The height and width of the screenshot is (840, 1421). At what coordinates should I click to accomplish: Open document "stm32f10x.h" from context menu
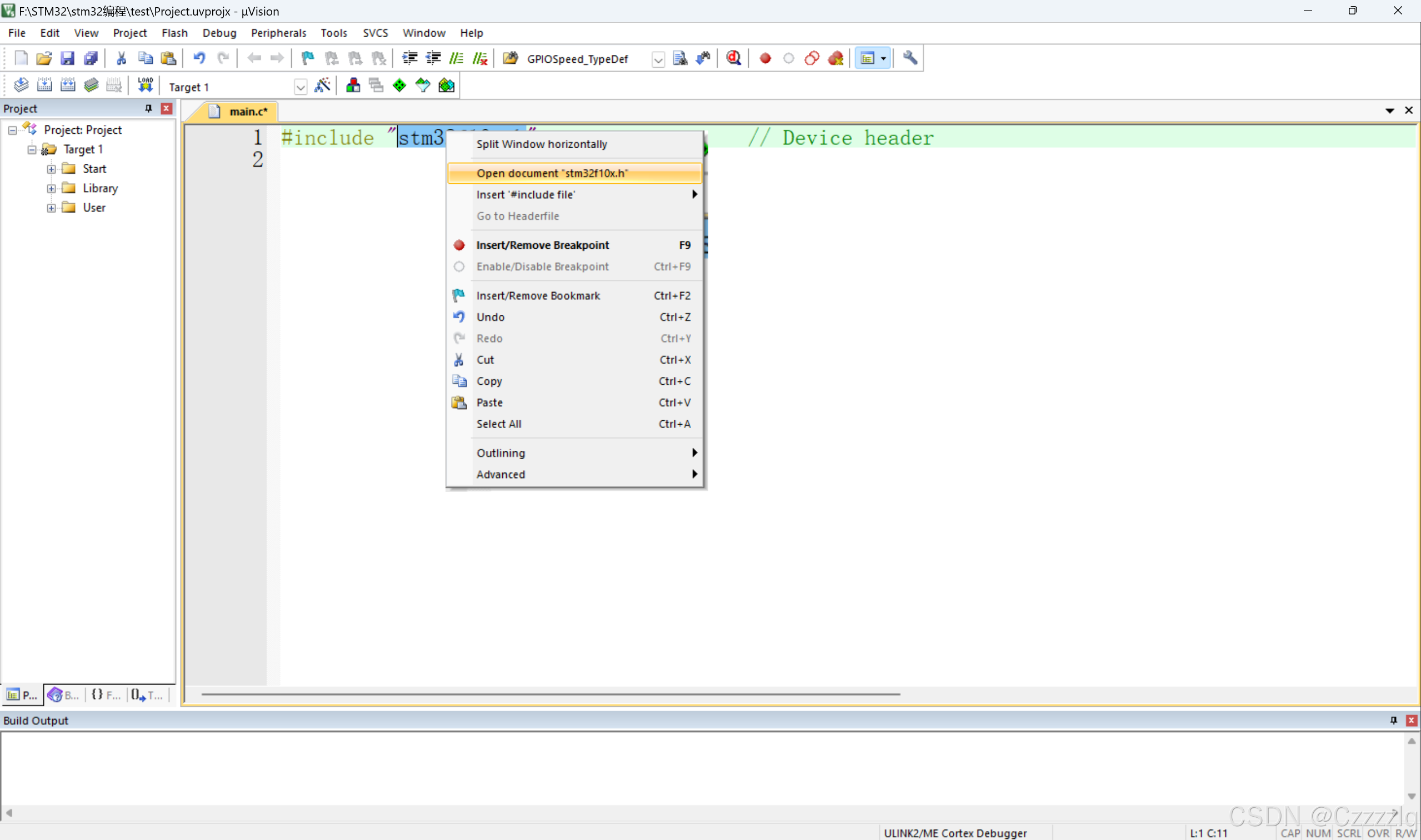[x=552, y=173]
